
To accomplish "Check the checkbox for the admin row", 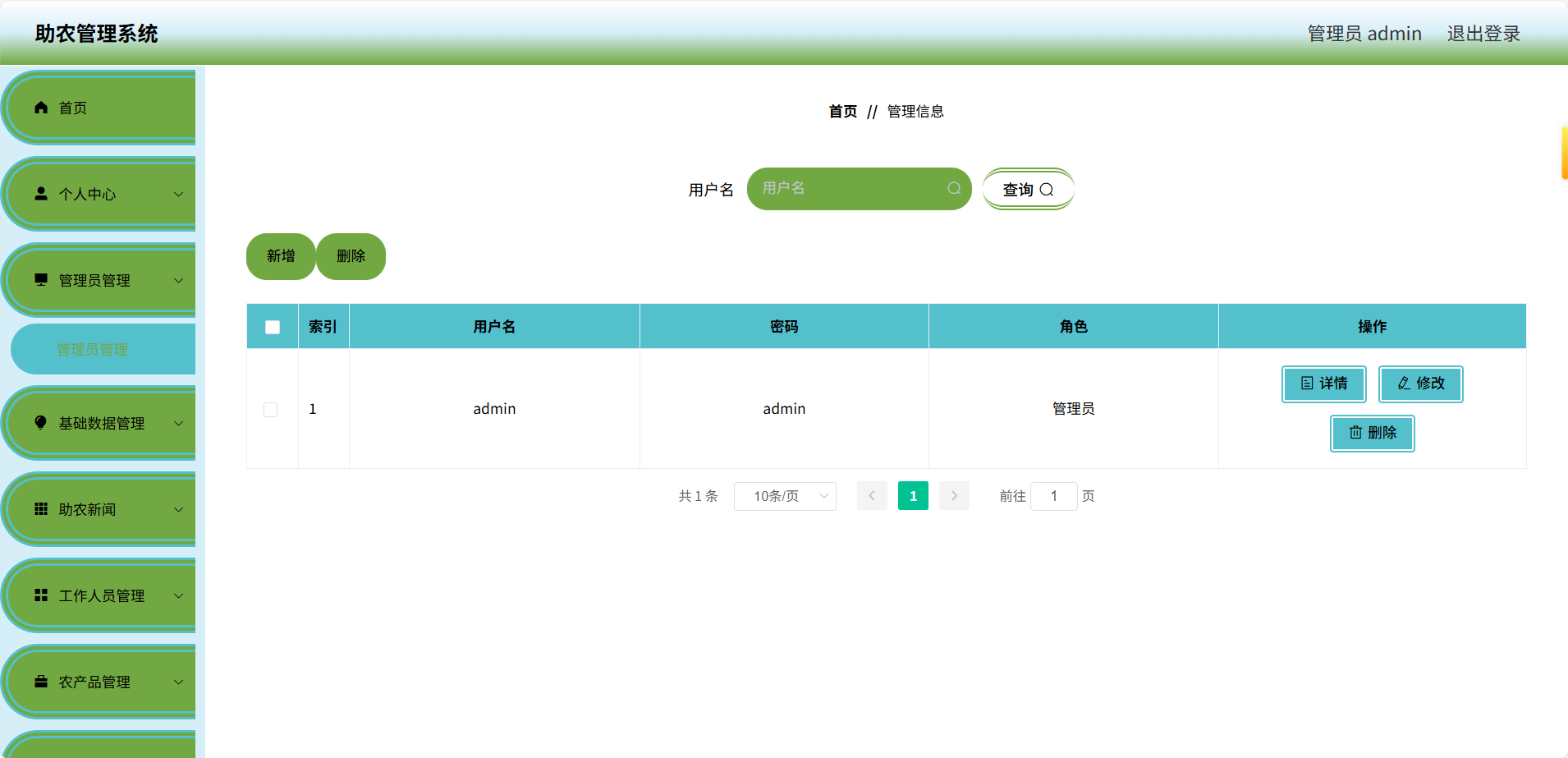I will 270,409.
